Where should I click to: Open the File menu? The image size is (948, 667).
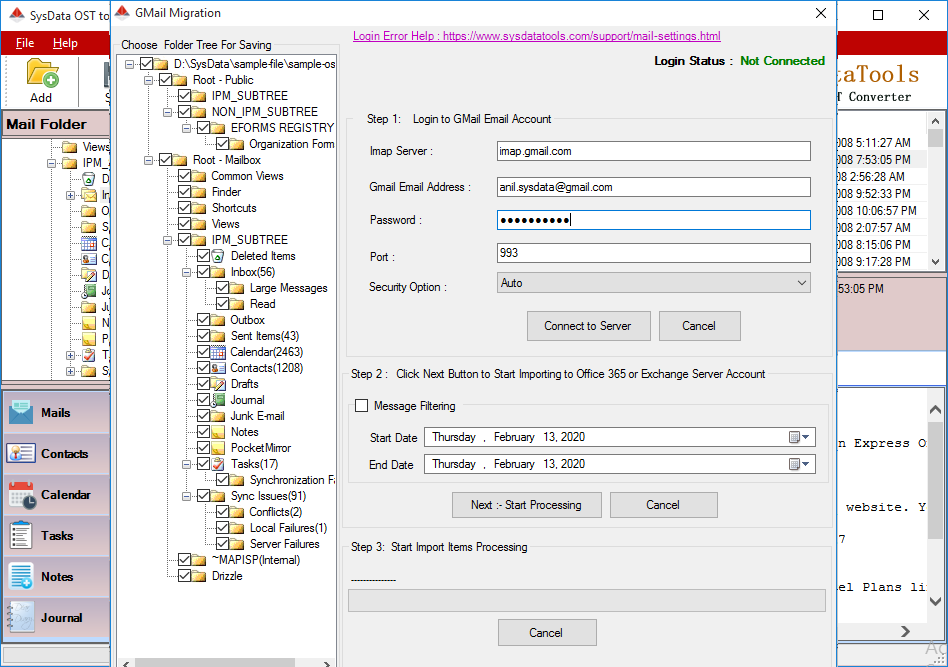[x=25, y=43]
